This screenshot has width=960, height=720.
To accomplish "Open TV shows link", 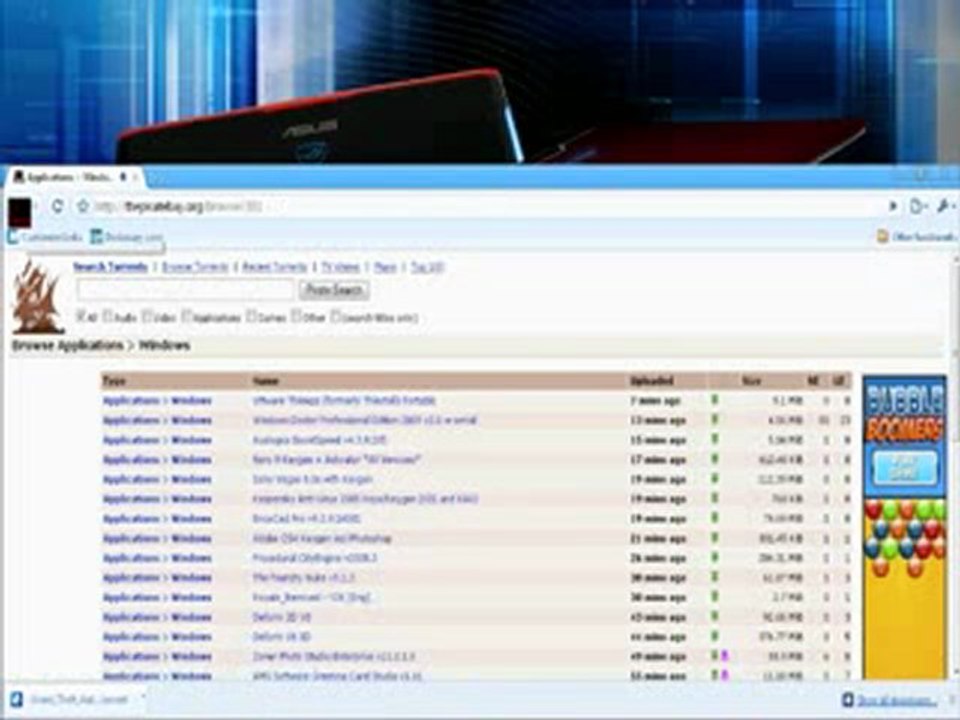I will tap(340, 267).
